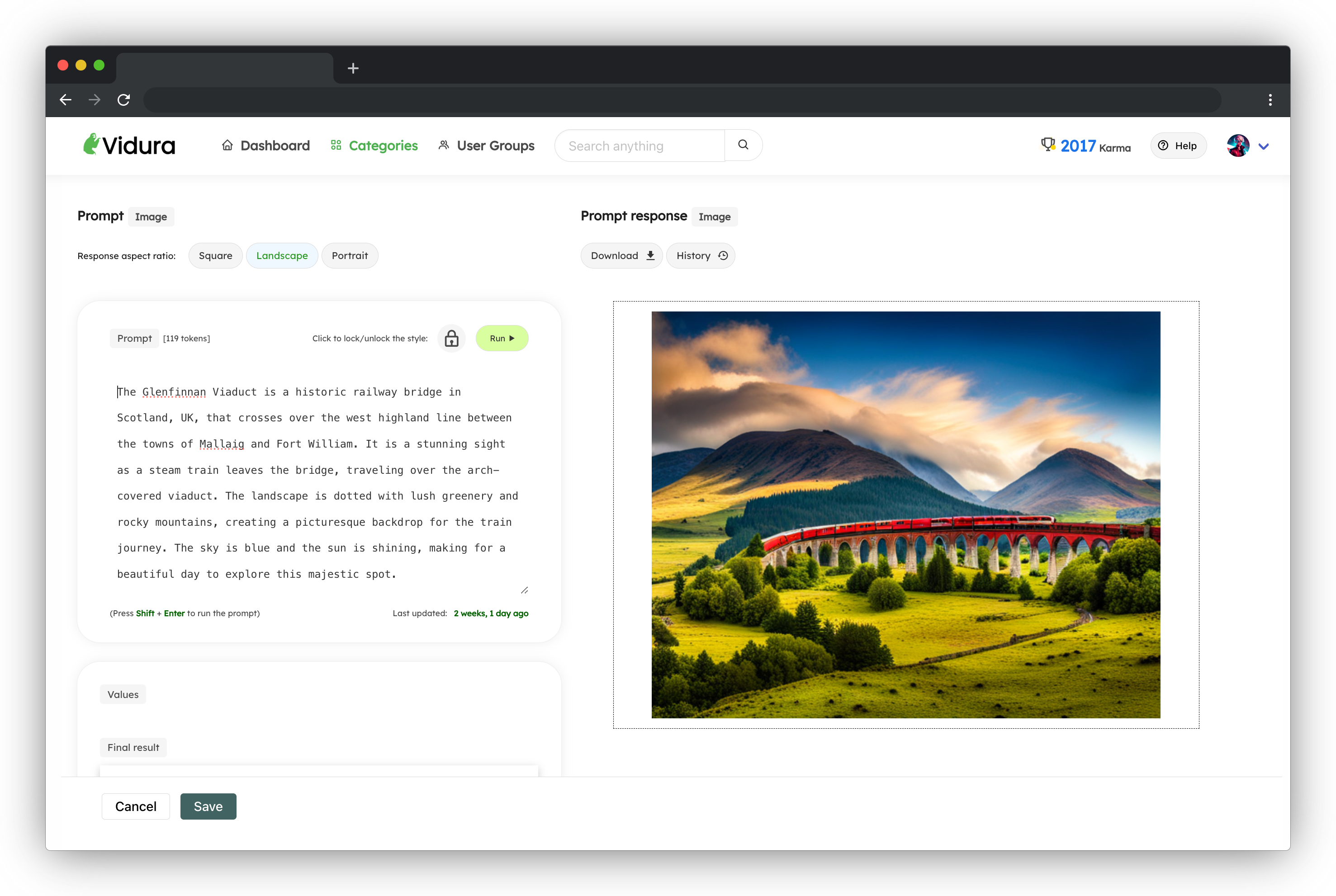
Task: Click the Vidura logo
Action: [x=130, y=145]
